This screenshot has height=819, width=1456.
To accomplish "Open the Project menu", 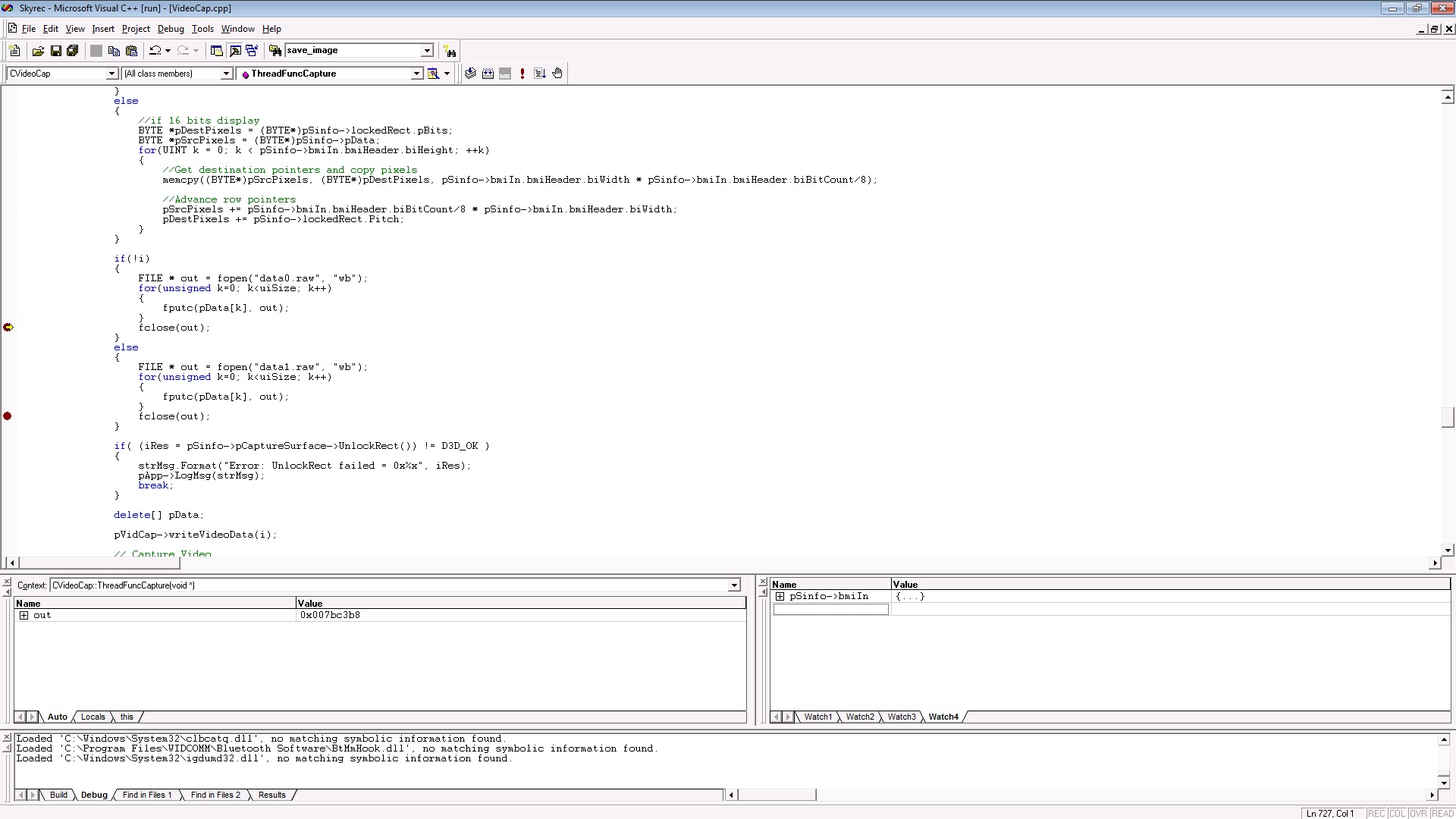I will [136, 29].
